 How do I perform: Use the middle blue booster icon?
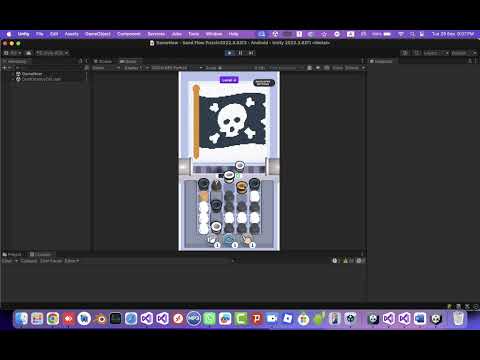coord(230,240)
